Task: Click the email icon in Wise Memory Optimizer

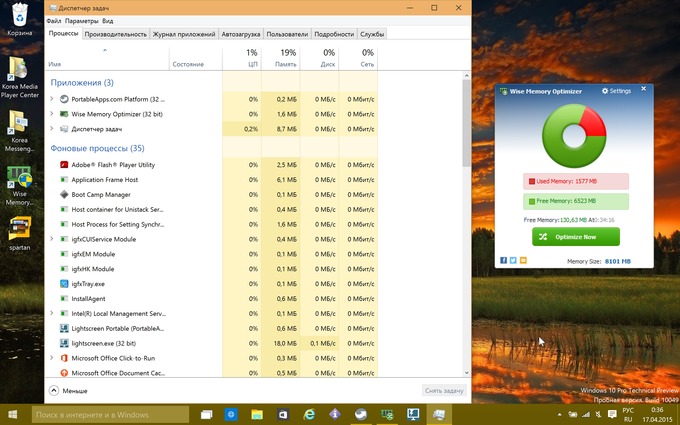Action: [x=523, y=260]
